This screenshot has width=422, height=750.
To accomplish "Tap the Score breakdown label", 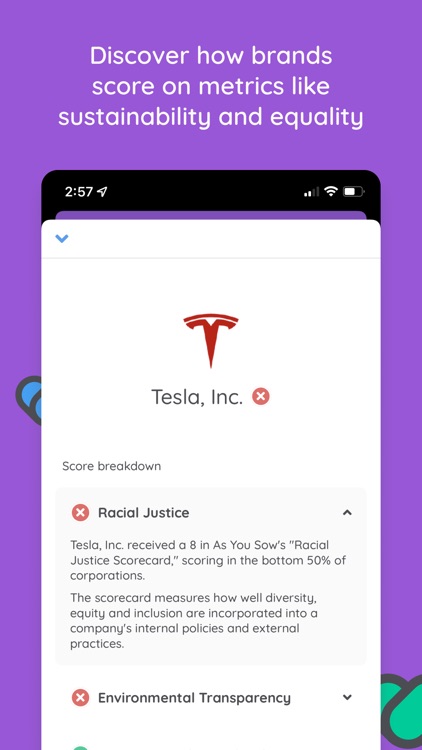I will (111, 466).
